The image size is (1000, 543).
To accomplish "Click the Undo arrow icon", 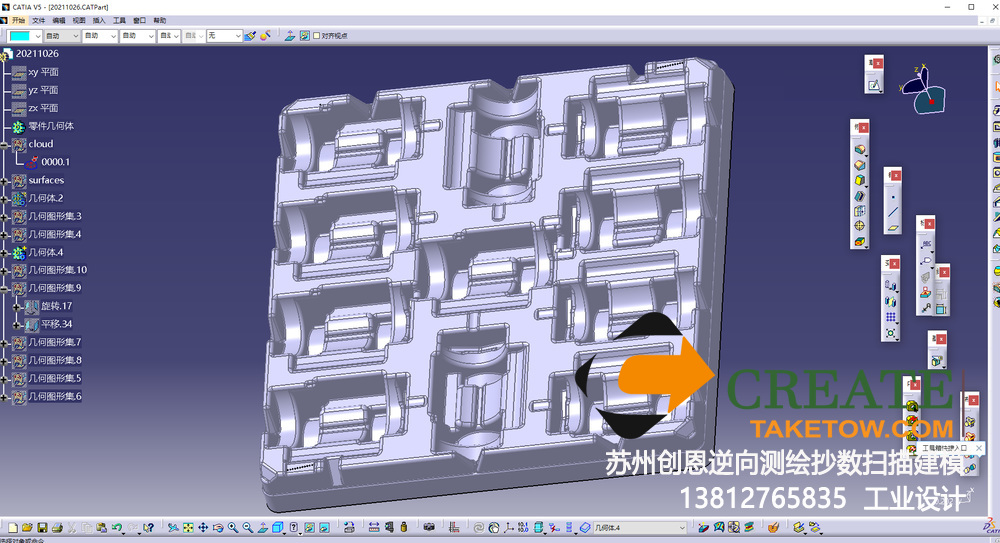I will pyautogui.click(x=117, y=527).
